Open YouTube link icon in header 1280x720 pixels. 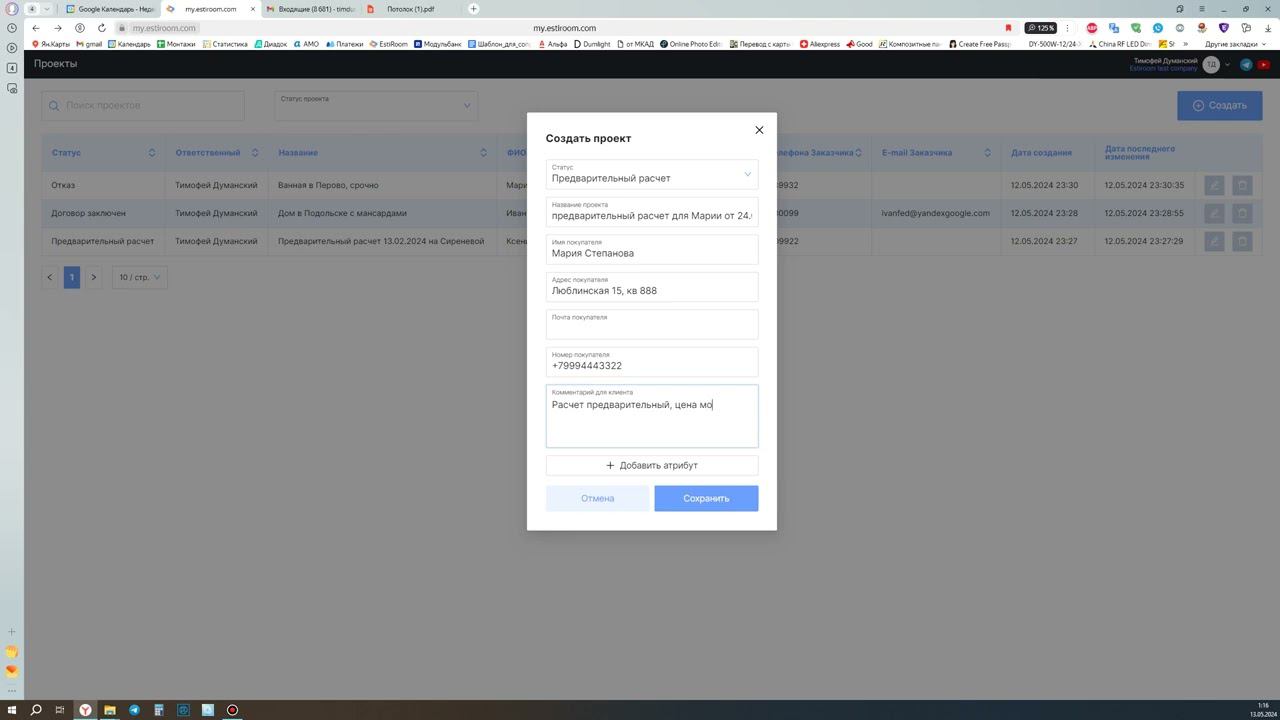click(1263, 64)
